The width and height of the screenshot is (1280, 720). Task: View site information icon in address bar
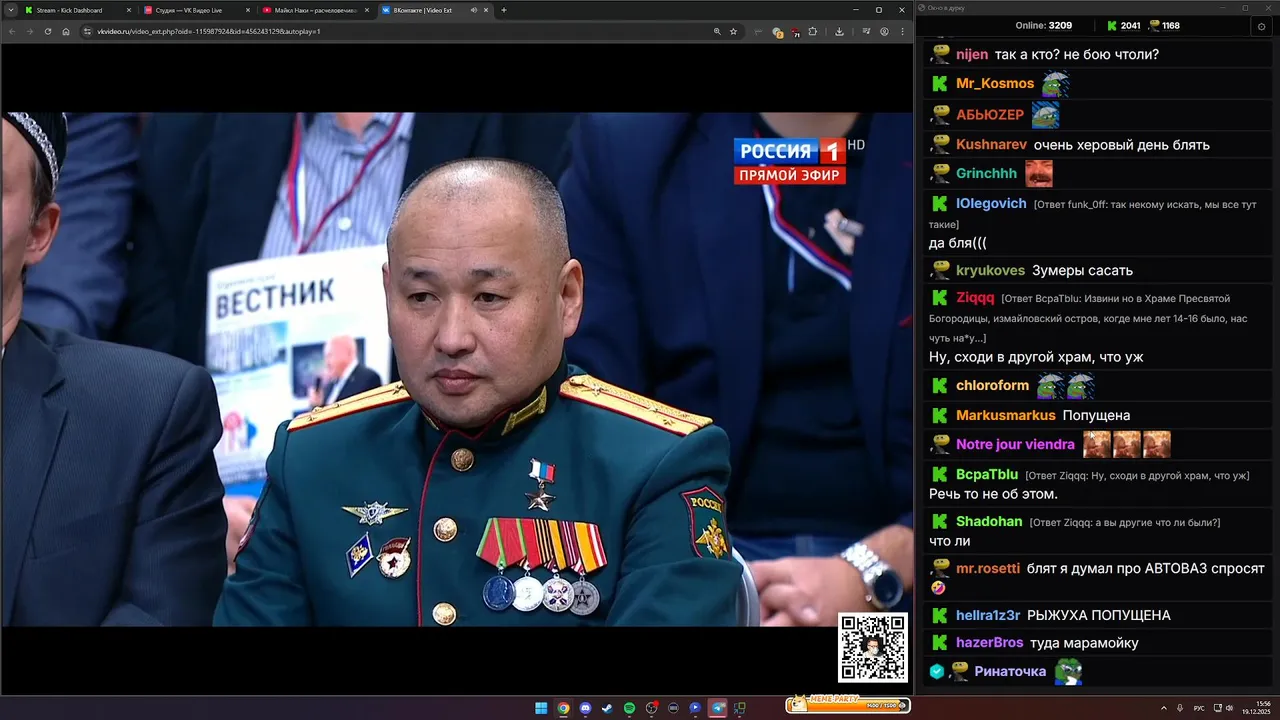(88, 31)
